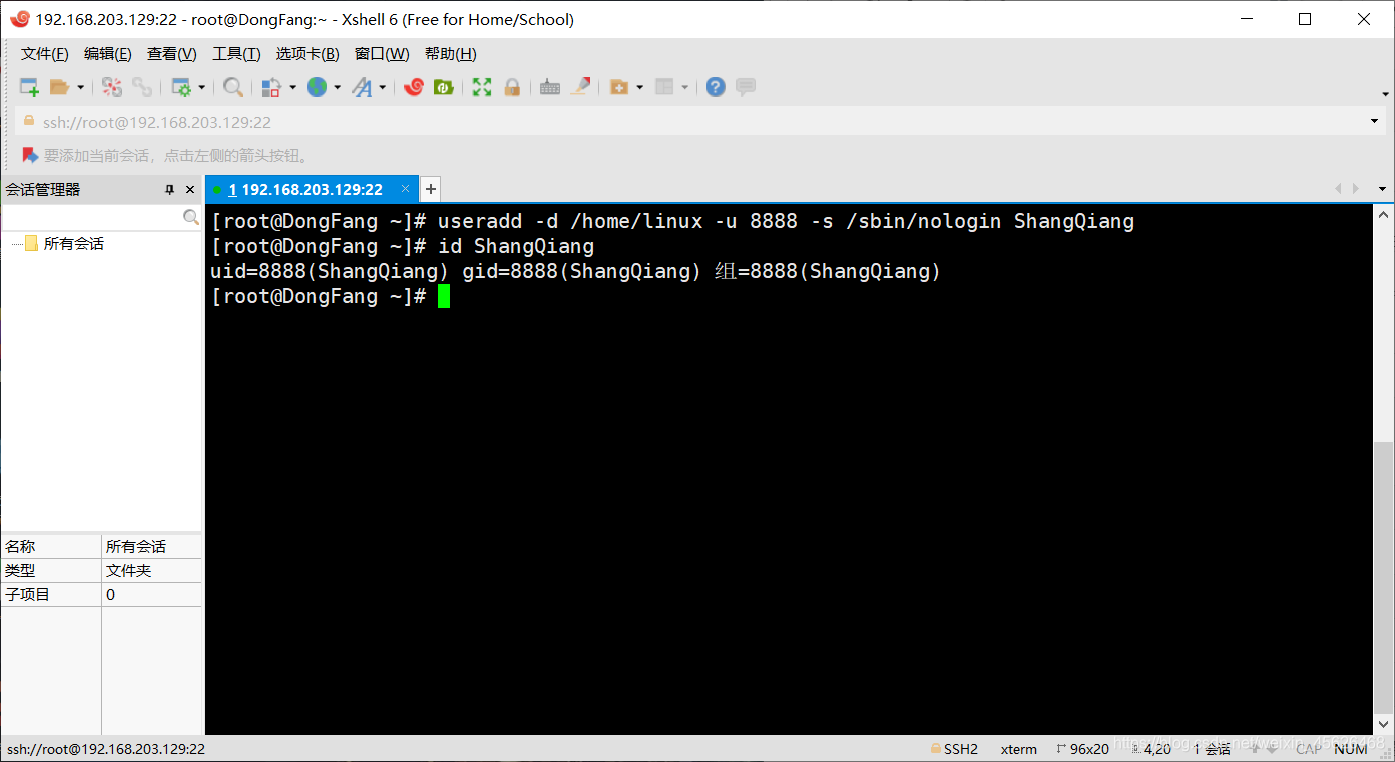
Task: Open the 窗口(W) menu
Action: (x=382, y=54)
